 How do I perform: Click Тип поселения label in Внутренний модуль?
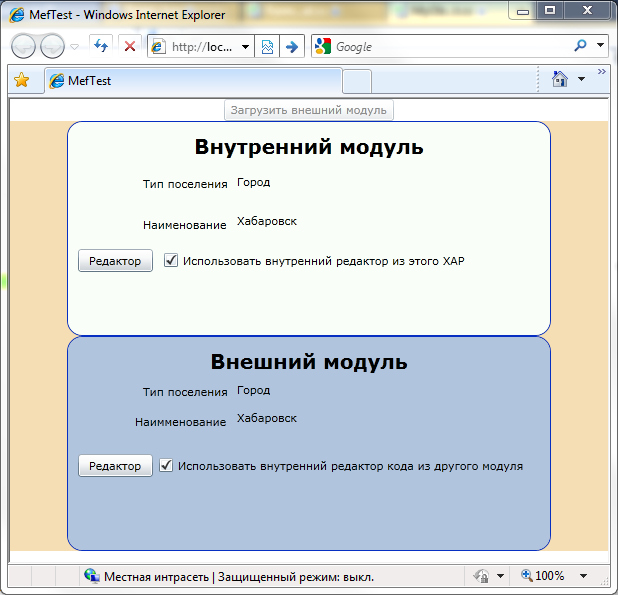click(x=185, y=184)
